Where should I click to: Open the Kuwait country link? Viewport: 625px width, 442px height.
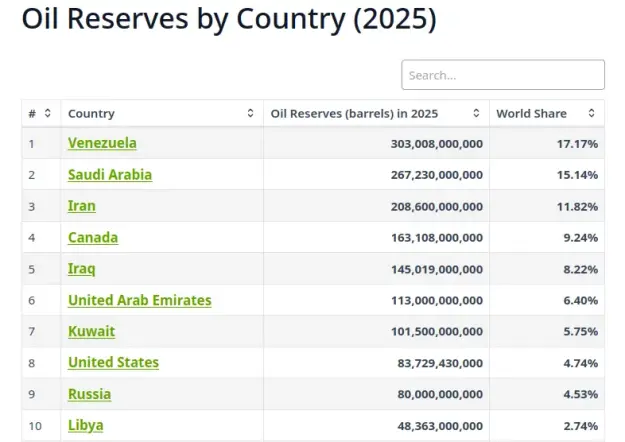tap(91, 332)
